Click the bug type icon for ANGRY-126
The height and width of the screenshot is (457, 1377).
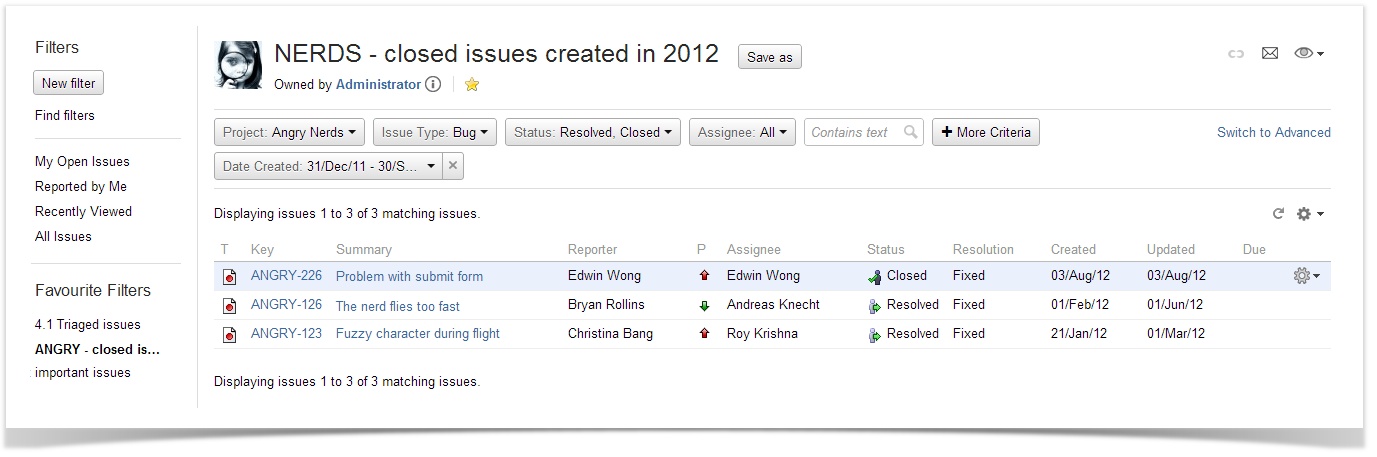(229, 306)
